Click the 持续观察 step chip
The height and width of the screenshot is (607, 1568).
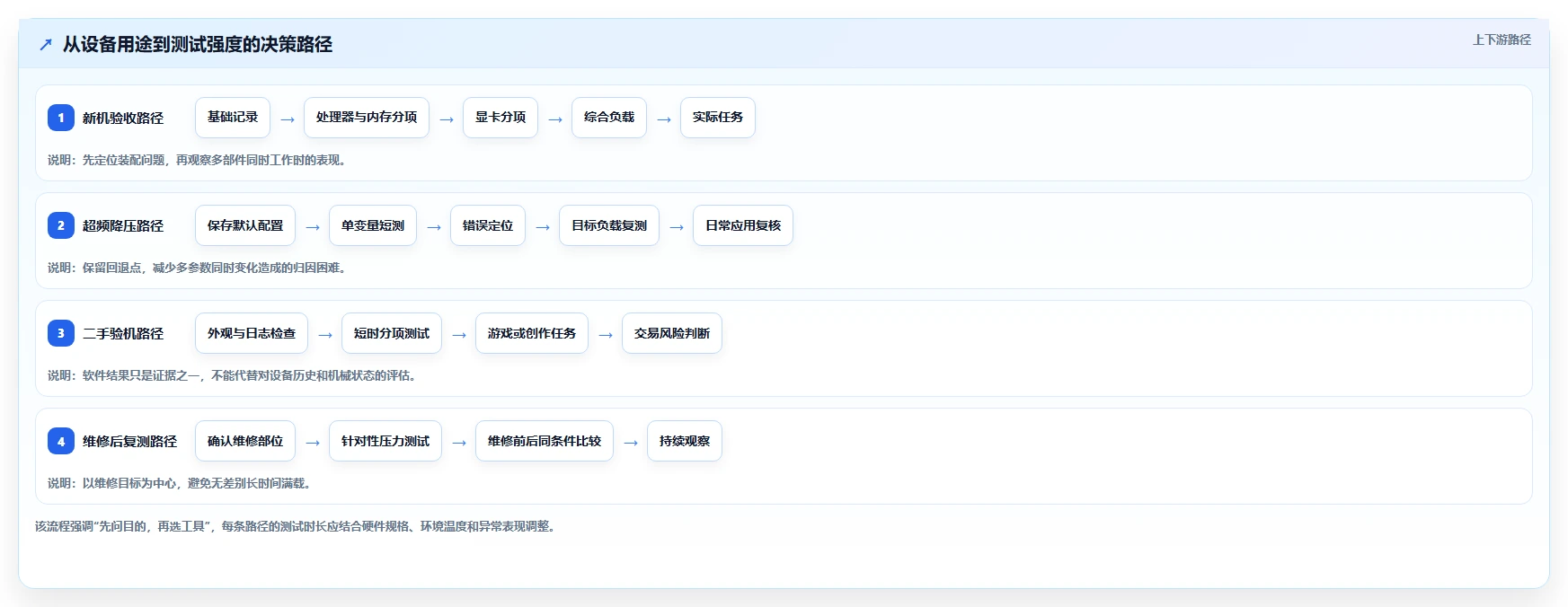click(x=685, y=441)
